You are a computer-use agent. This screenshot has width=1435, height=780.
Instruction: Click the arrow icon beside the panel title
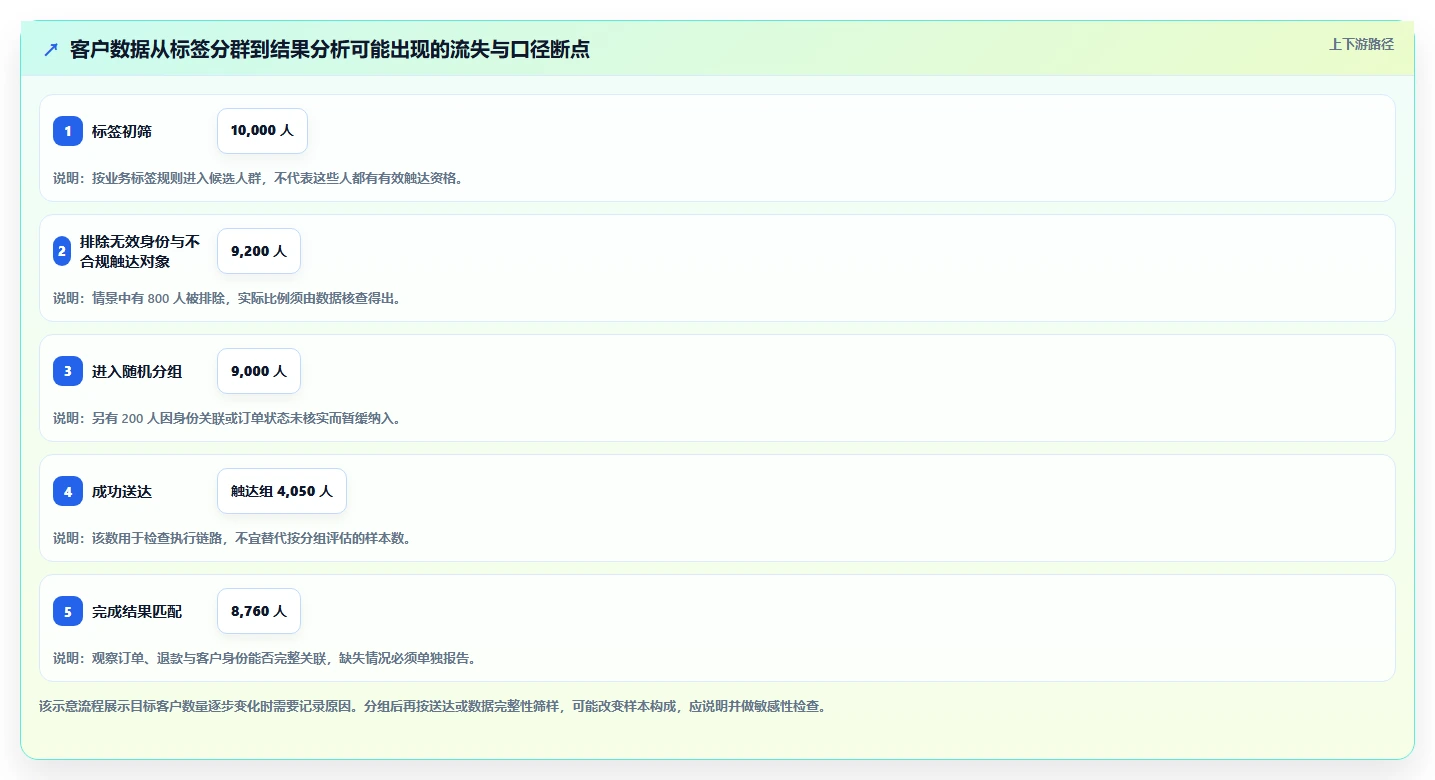pyautogui.click(x=51, y=50)
